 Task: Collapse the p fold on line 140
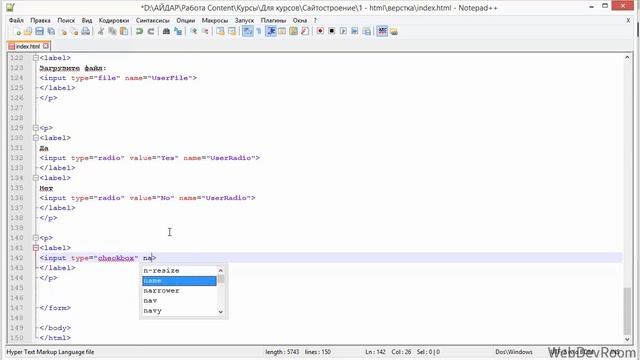[36, 238]
